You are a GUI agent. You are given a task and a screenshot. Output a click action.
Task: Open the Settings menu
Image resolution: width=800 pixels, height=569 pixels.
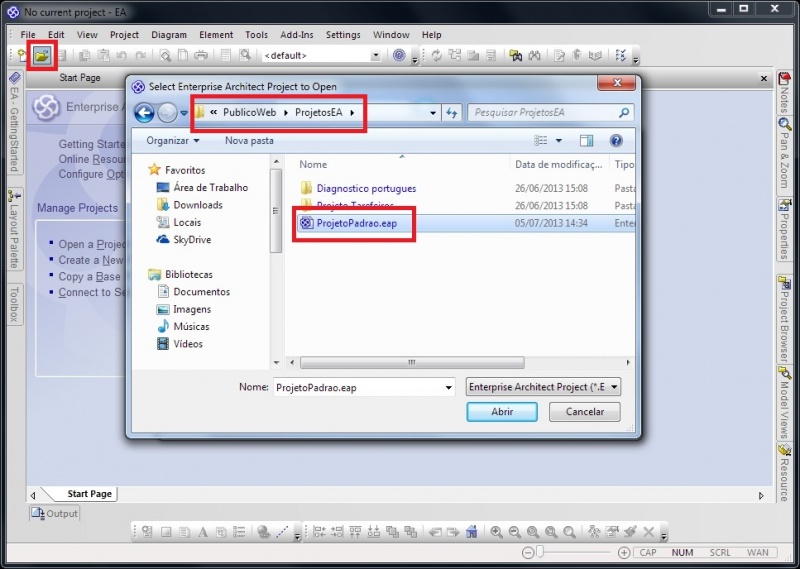pos(343,35)
